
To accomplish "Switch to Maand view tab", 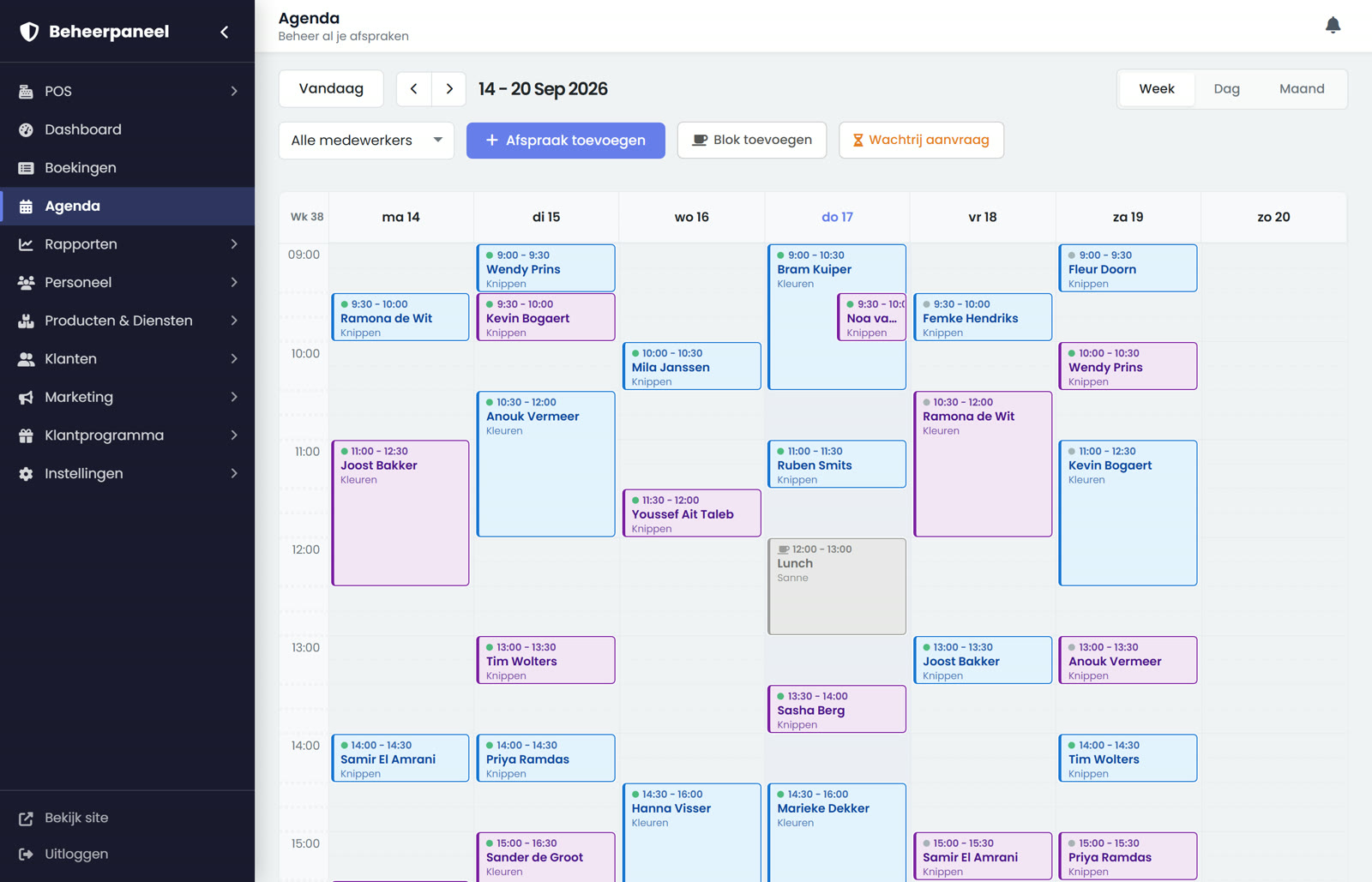I will pyautogui.click(x=1302, y=89).
